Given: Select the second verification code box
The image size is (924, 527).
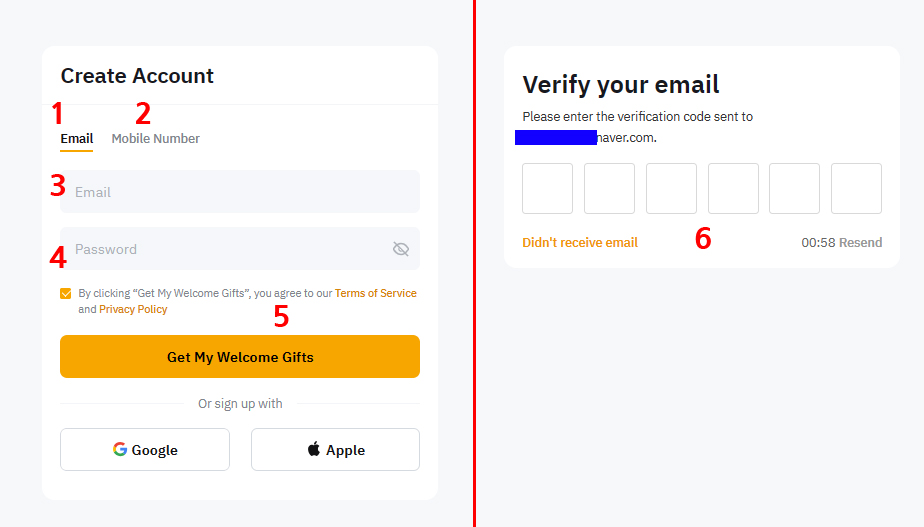Looking at the screenshot, I should [x=609, y=189].
